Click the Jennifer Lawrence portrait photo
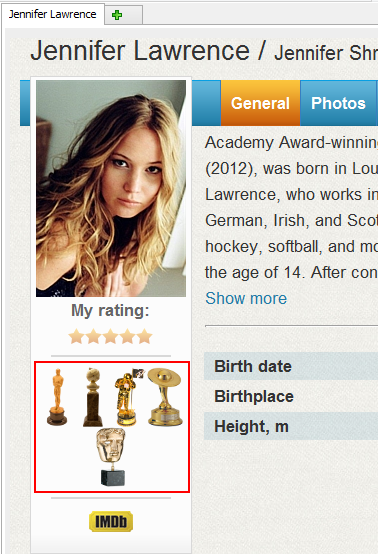This screenshot has height=554, width=378. coord(111,188)
